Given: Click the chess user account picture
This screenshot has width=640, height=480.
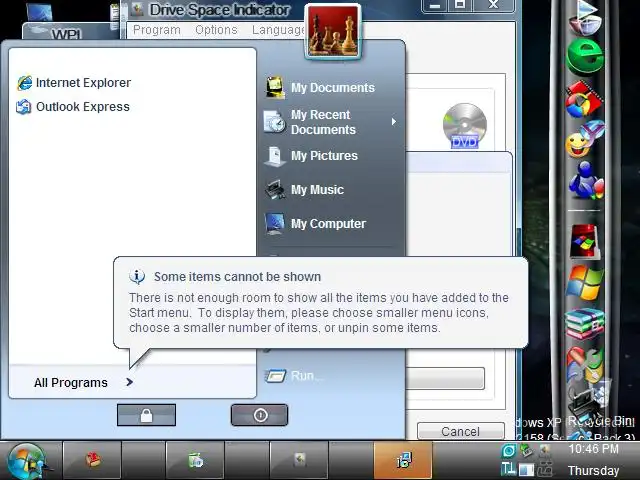Looking at the screenshot, I should pos(333,31).
